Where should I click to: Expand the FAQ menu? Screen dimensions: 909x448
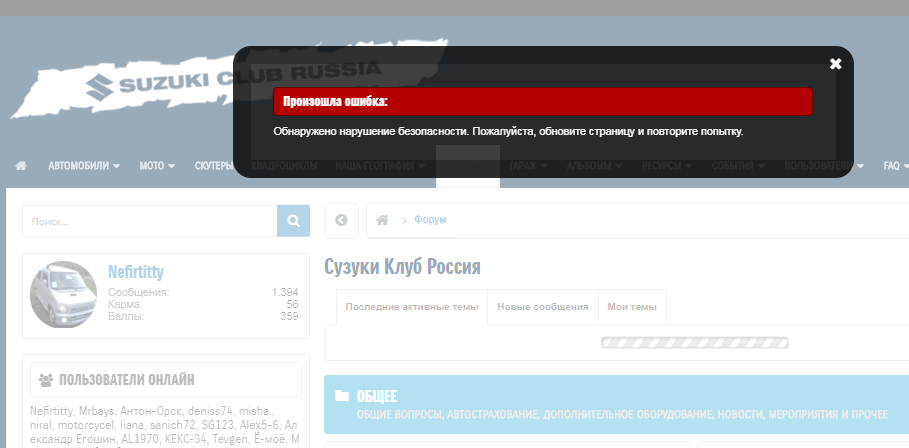click(896, 166)
